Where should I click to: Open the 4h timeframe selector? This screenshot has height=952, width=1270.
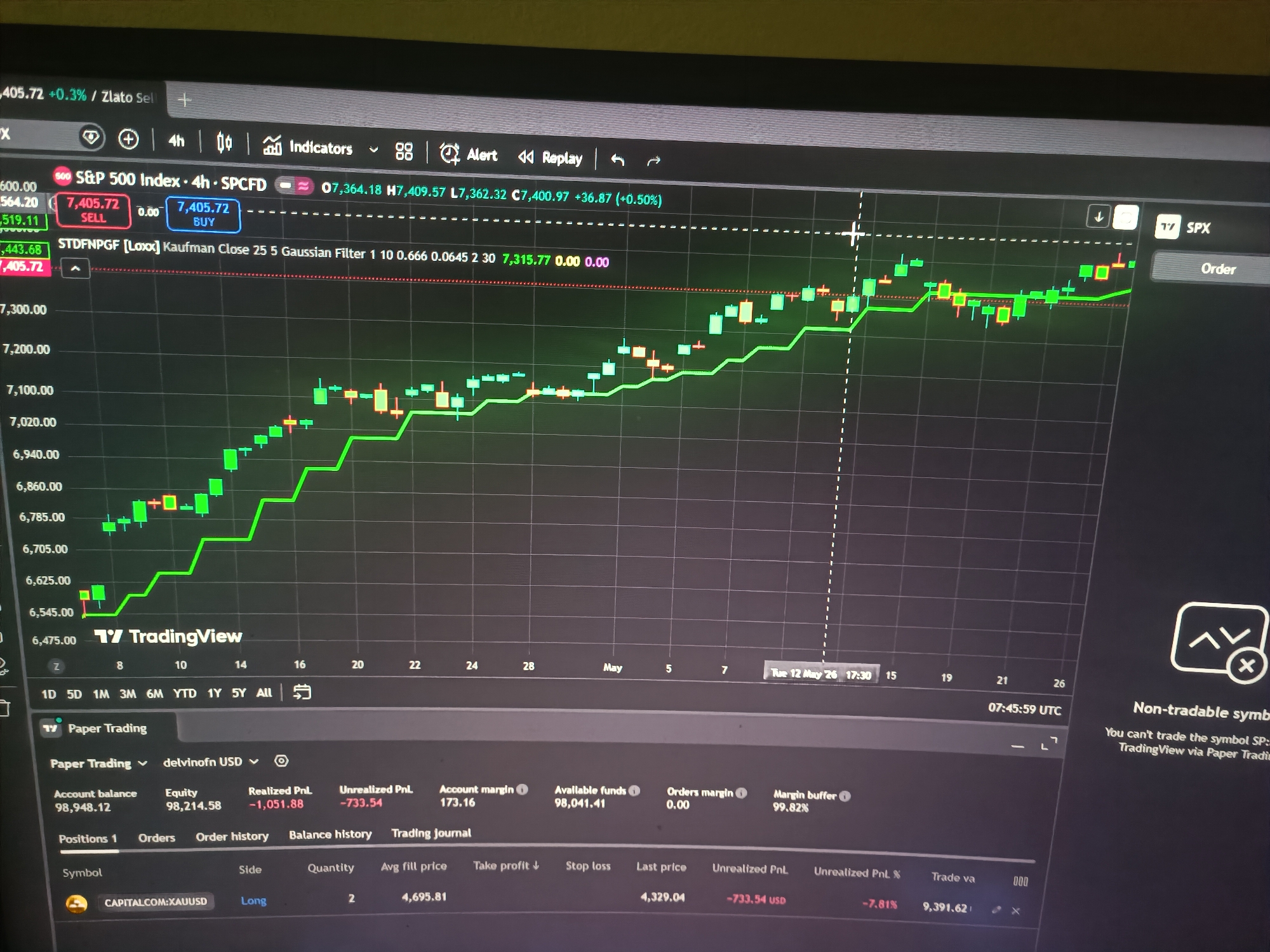point(177,141)
